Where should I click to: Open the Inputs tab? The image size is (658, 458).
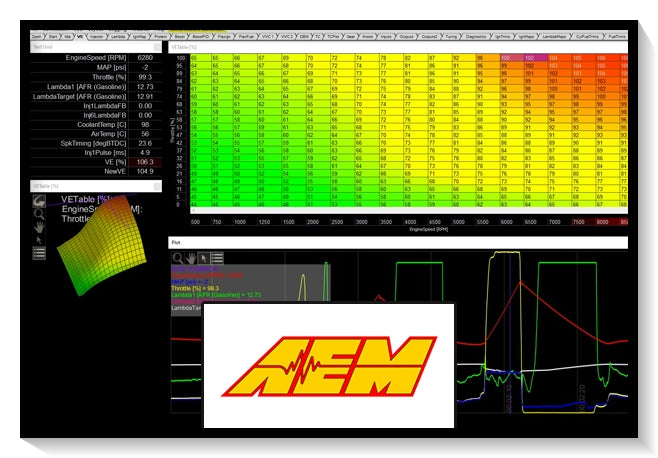[386, 37]
